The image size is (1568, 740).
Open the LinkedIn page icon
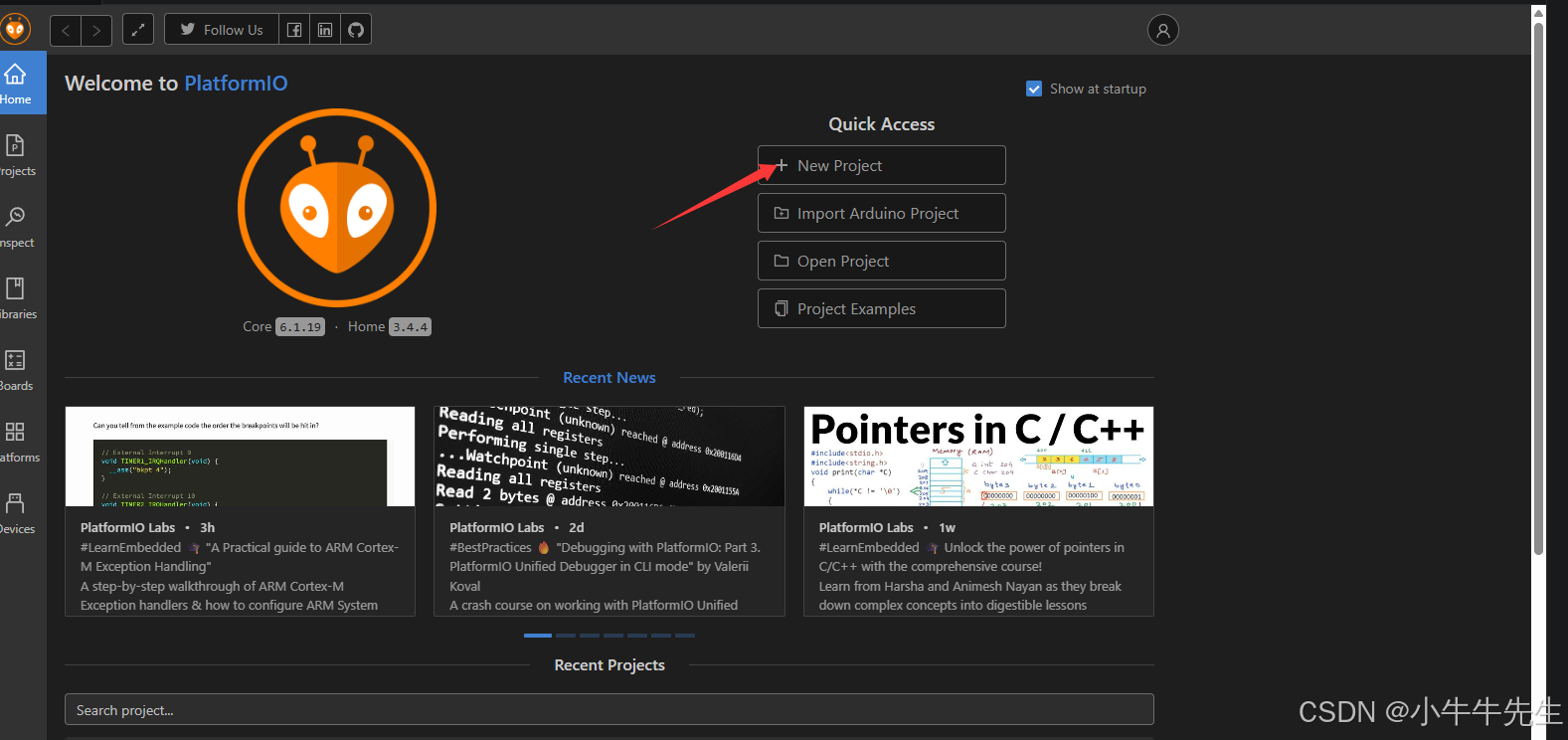click(325, 30)
